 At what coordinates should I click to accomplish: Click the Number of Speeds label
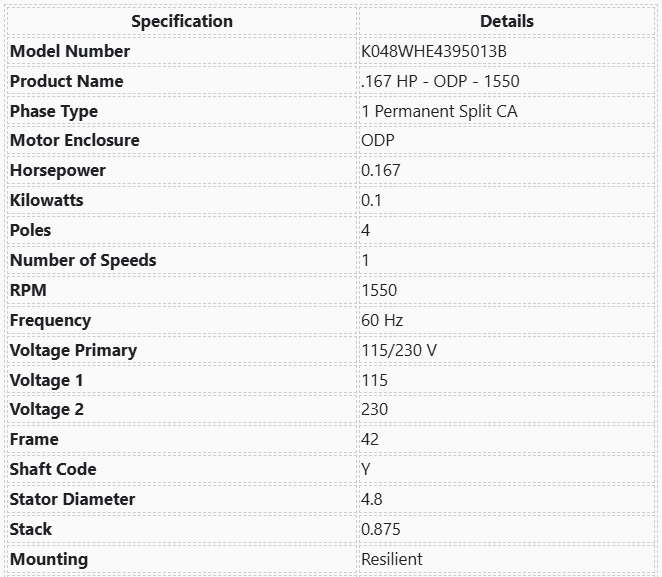83,260
